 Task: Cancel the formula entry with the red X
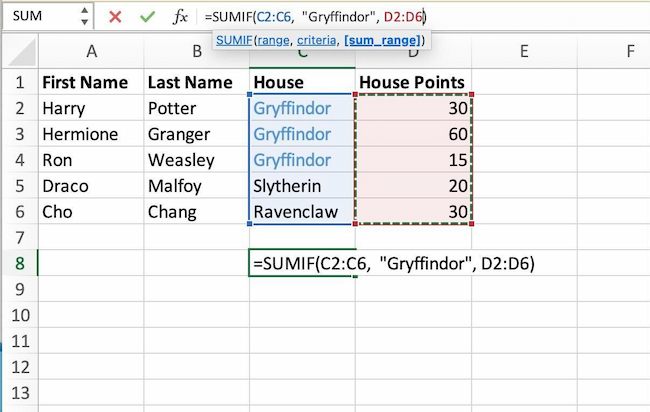pyautogui.click(x=115, y=17)
